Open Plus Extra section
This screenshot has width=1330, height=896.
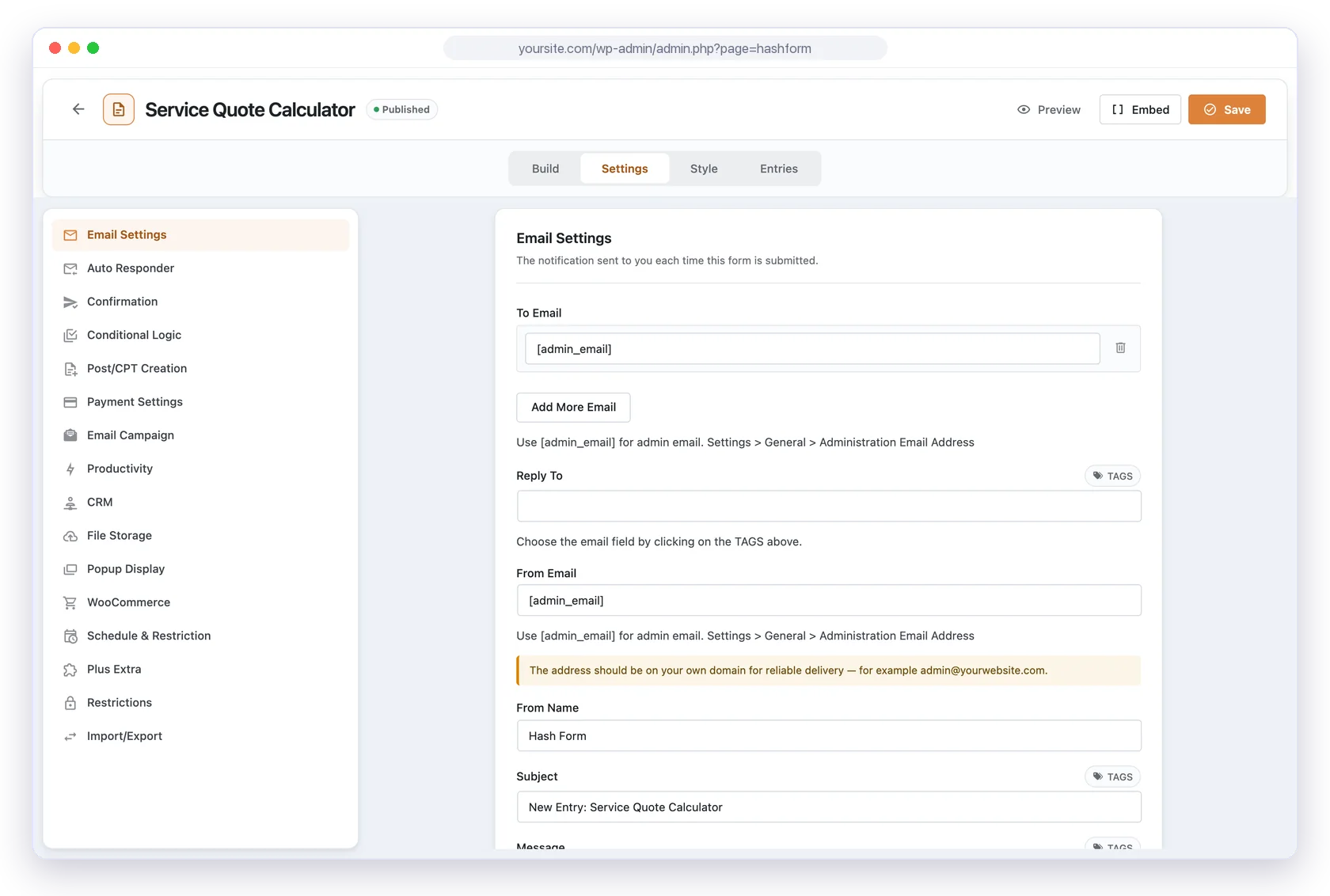point(200,670)
